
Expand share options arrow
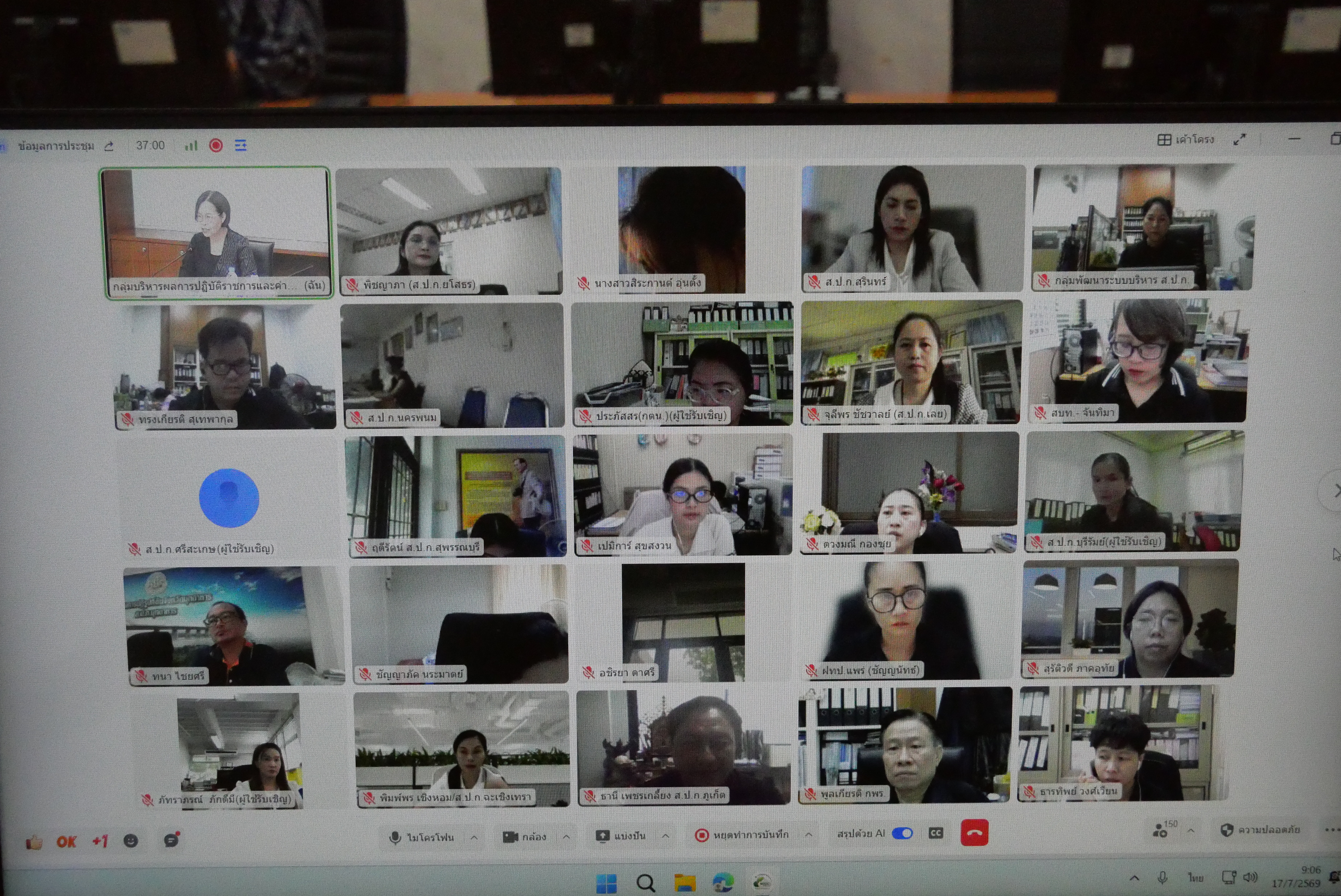tap(666, 835)
